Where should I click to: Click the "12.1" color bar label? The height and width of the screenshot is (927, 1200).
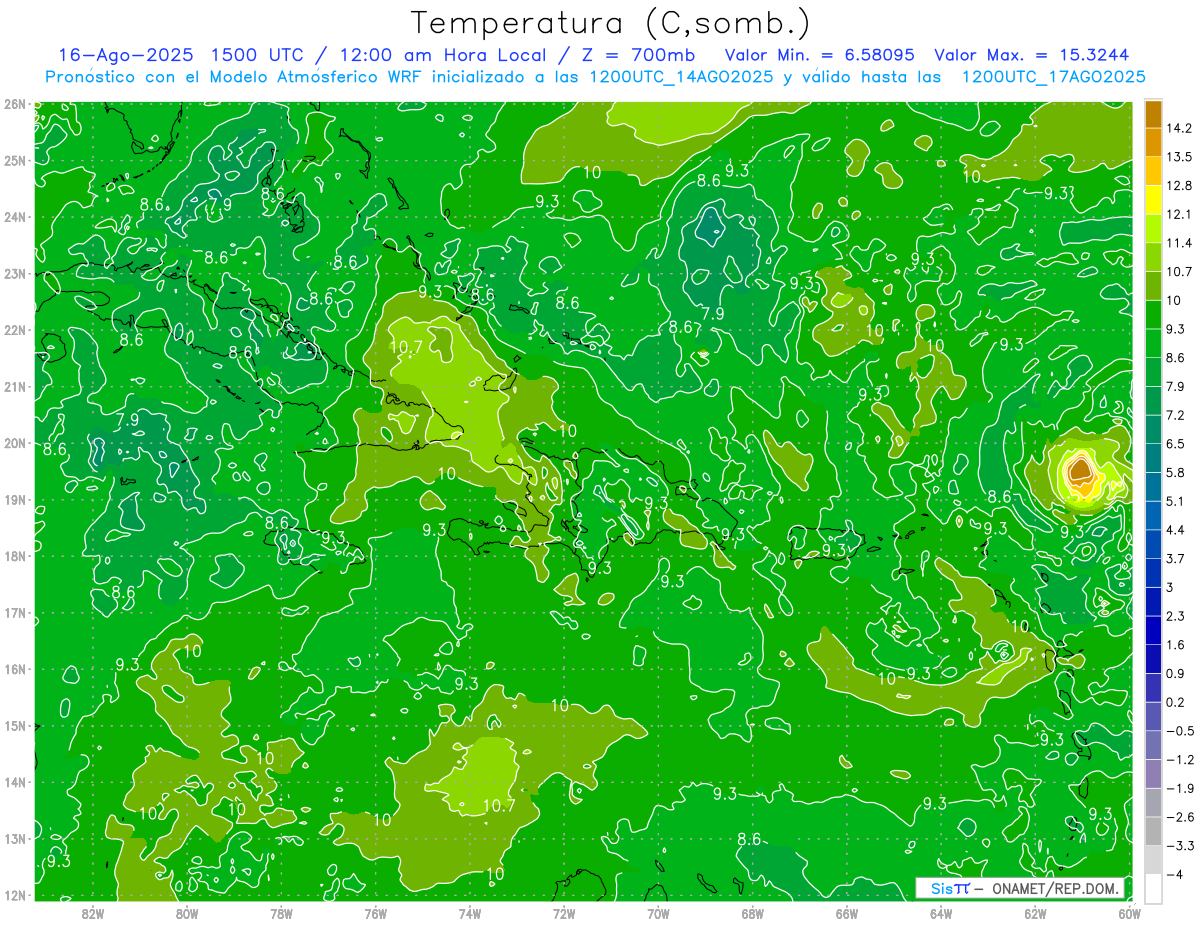[1179, 214]
